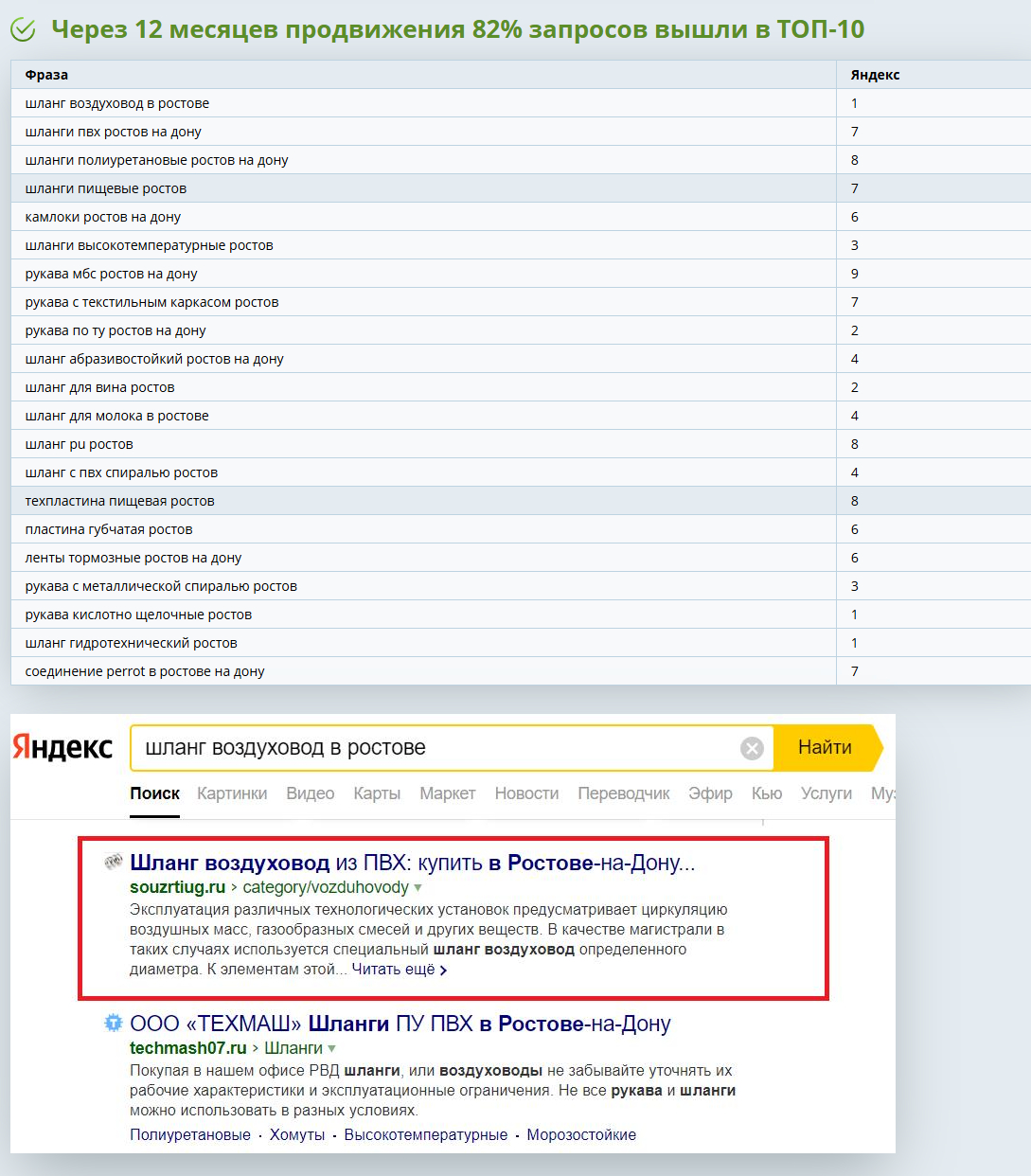
Task: Select row шланг для вина ростов
Action: click(x=521, y=387)
